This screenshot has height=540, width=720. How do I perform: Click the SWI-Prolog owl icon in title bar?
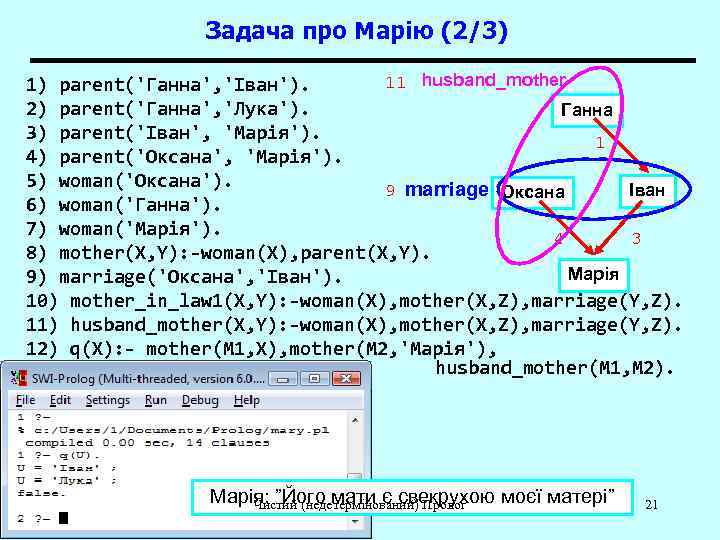click(x=19, y=378)
